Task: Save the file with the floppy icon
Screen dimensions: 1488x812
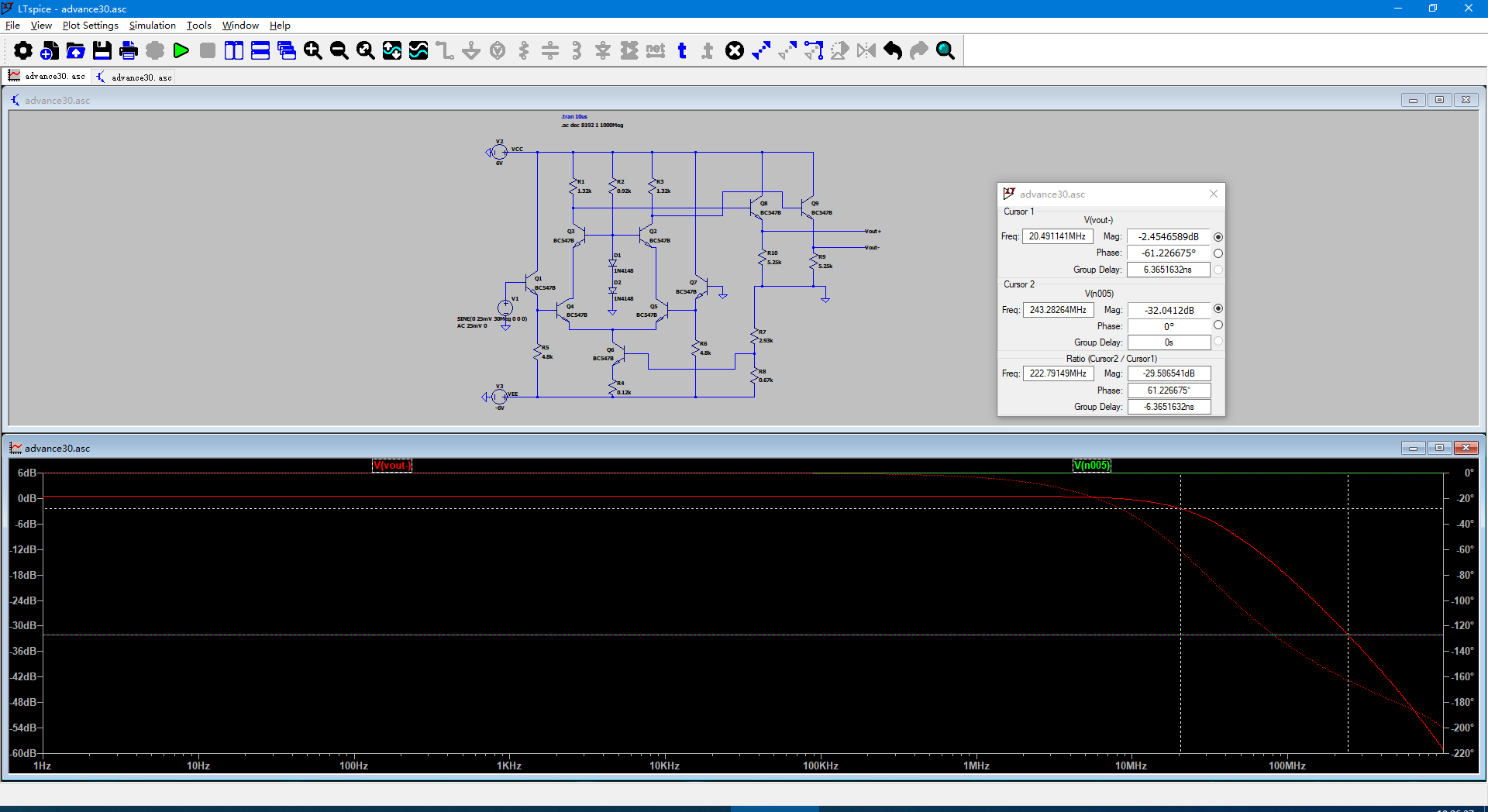Action: (102, 50)
